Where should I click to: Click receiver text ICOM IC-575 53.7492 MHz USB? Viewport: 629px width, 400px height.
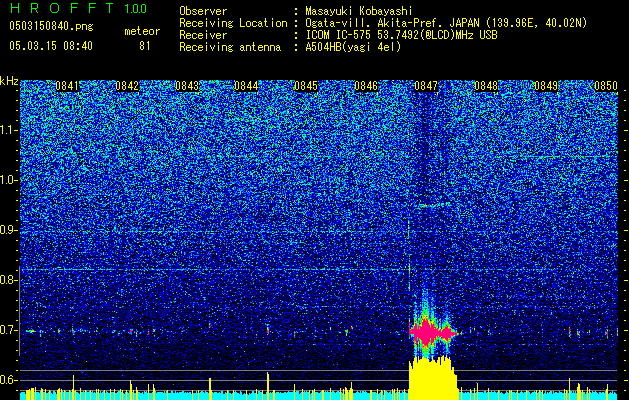point(401,35)
